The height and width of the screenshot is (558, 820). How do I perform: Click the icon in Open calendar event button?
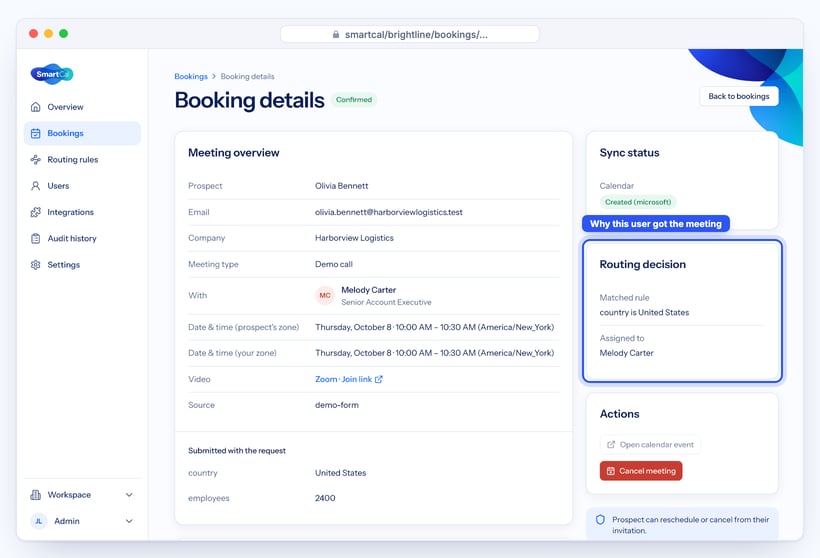[x=611, y=445]
